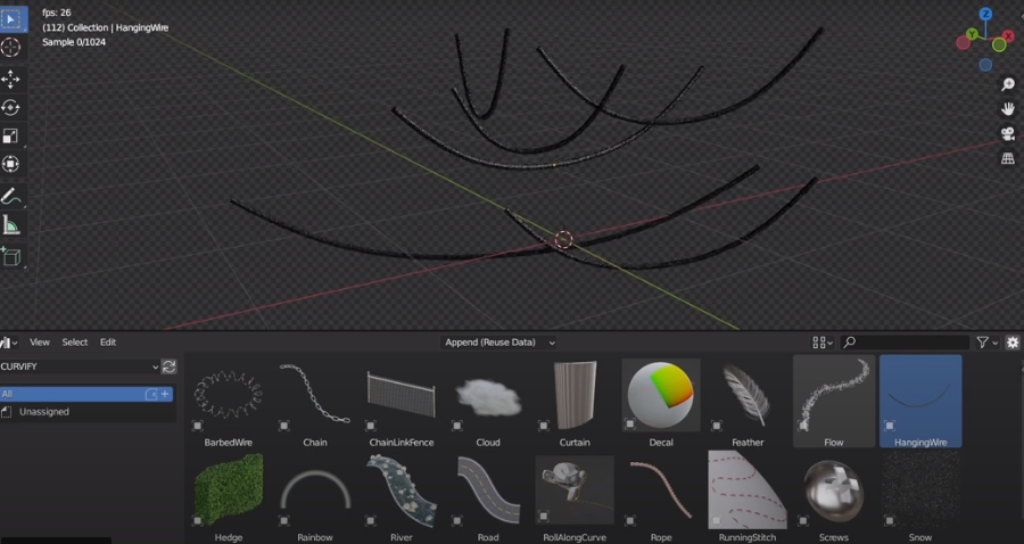Select the Measure tool
1024x544 pixels.
tap(11, 225)
